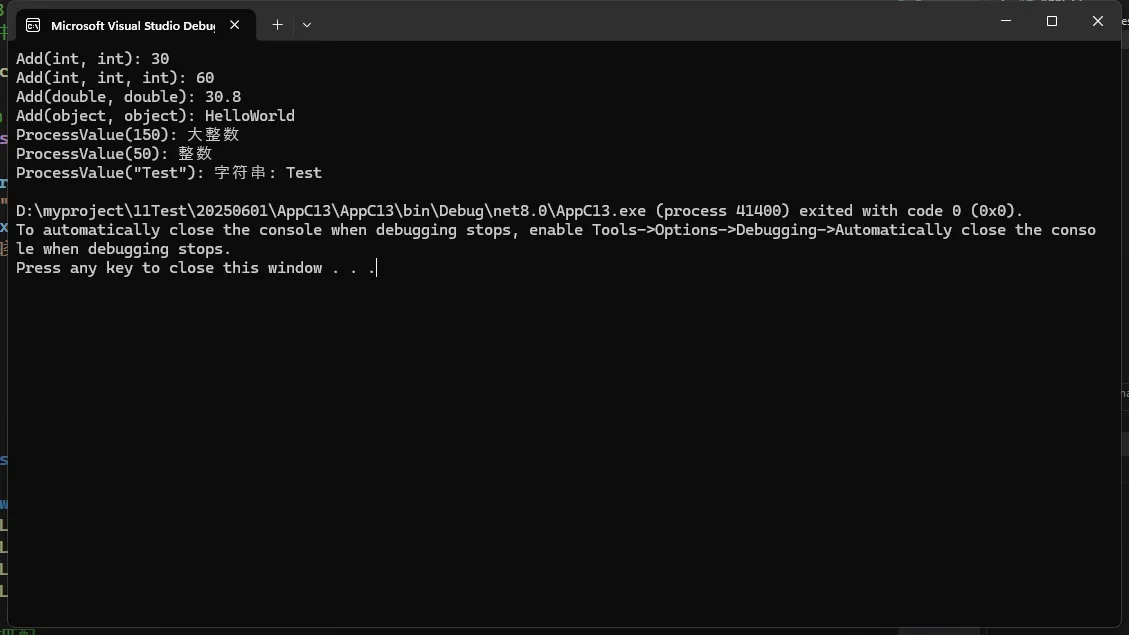This screenshot has height=635, width=1129.
Task: Maximize the debug console window
Action: pos(1052,21)
